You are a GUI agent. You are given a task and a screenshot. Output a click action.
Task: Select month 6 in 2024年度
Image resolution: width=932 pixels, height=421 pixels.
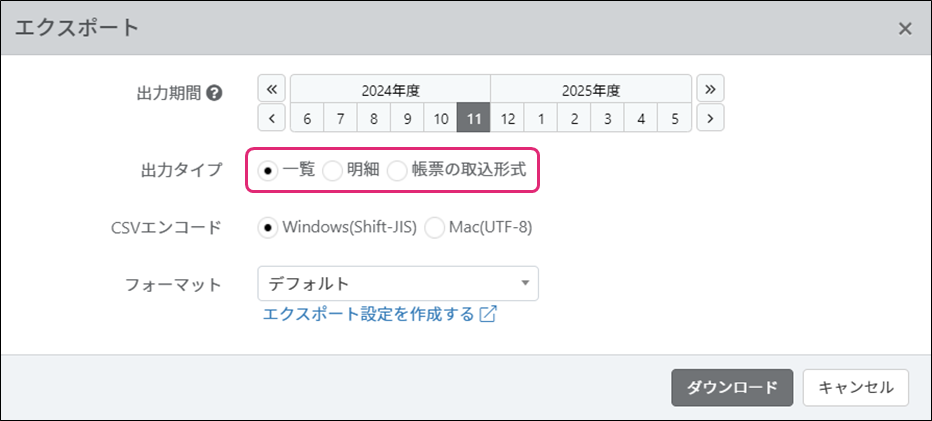pos(307,118)
